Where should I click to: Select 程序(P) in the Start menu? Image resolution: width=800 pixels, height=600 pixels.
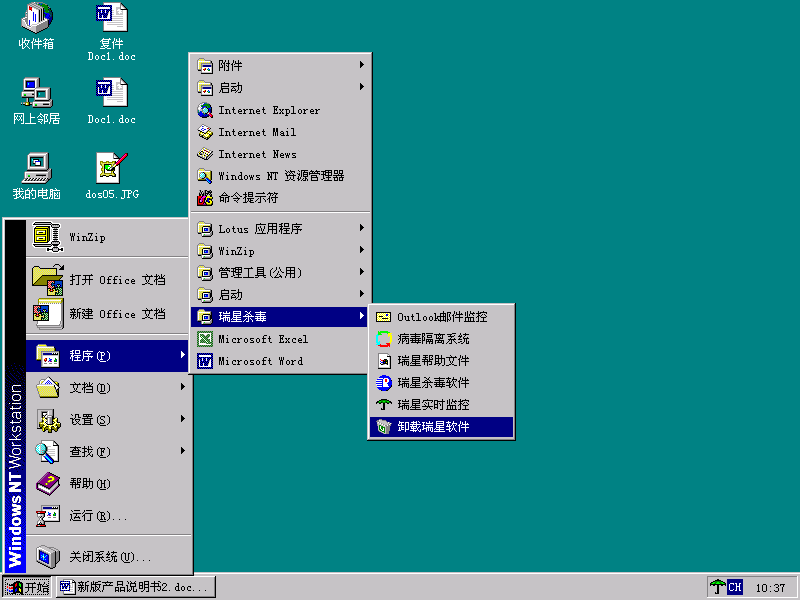pyautogui.click(x=109, y=356)
